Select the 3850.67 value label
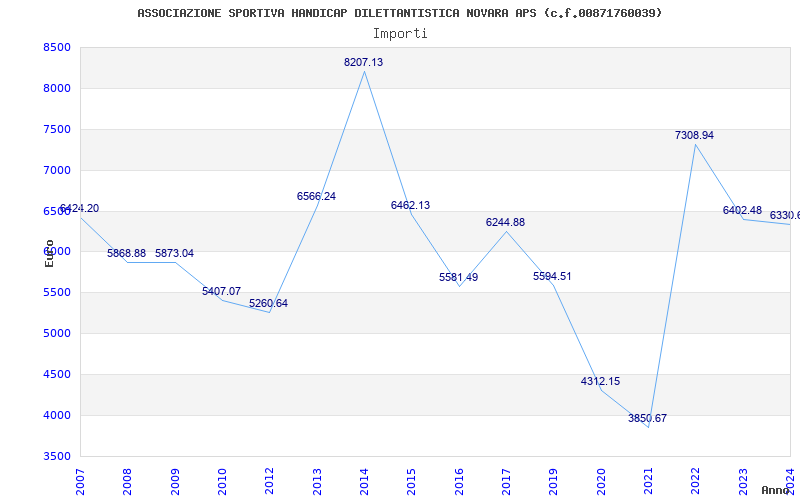Viewport: 800px width, 500px height. [647, 418]
